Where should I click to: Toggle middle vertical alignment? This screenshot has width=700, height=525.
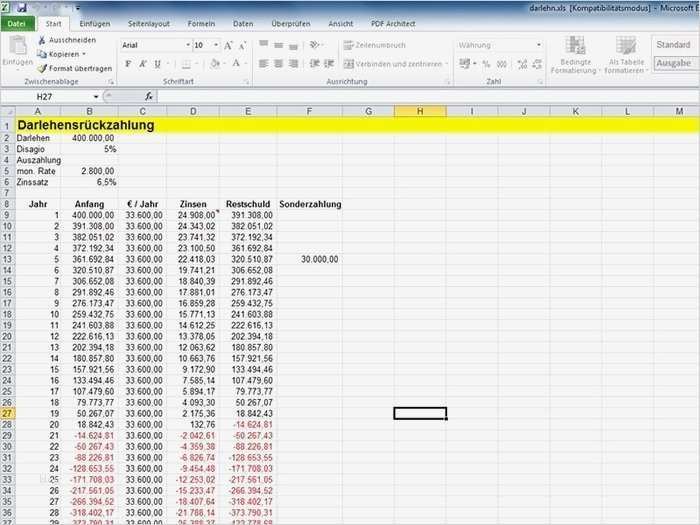tap(279, 45)
